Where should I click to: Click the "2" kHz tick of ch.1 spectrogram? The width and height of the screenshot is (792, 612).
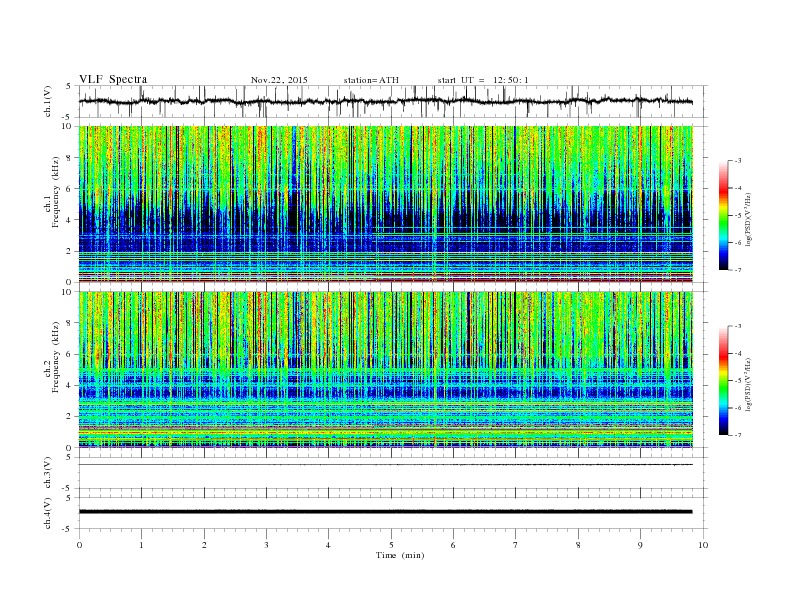point(70,251)
